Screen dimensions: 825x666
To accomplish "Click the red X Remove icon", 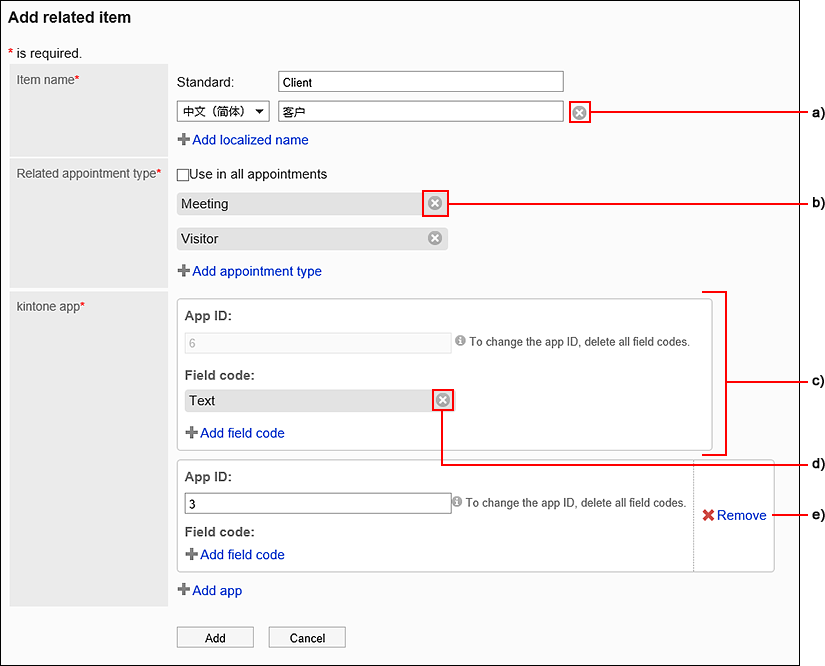I will pos(708,515).
